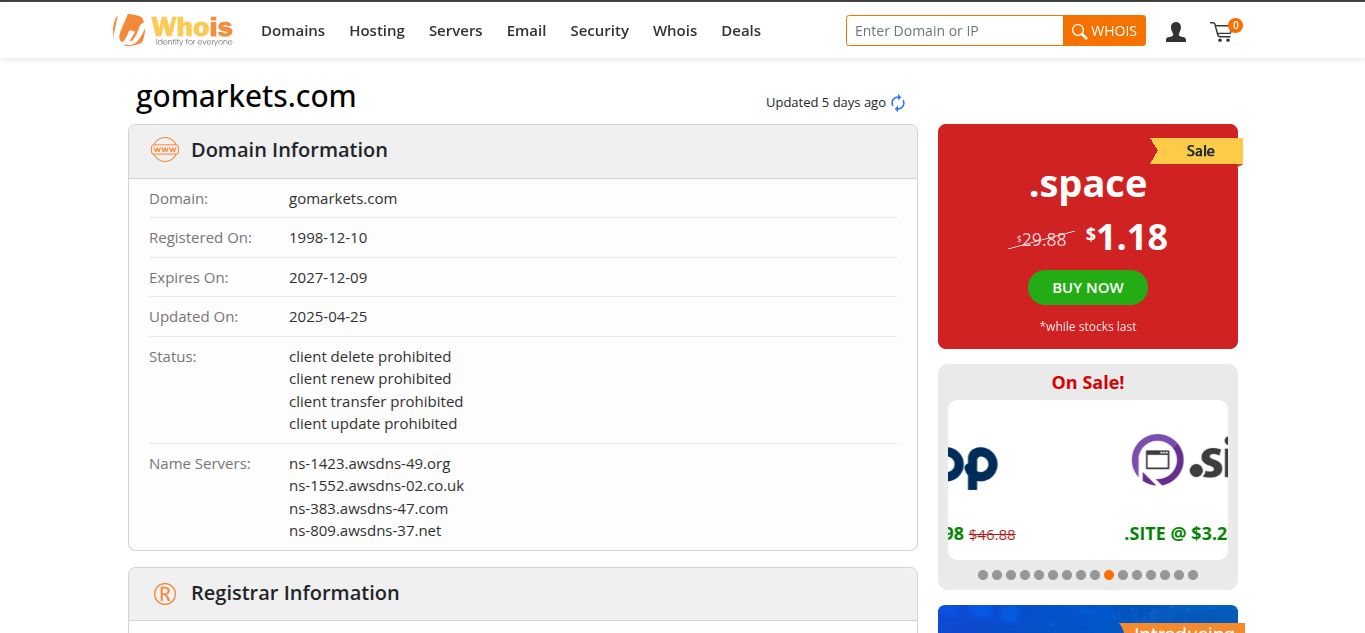This screenshot has width=1365, height=633.
Task: Click the client transfer prohibited status
Action: tap(376, 402)
